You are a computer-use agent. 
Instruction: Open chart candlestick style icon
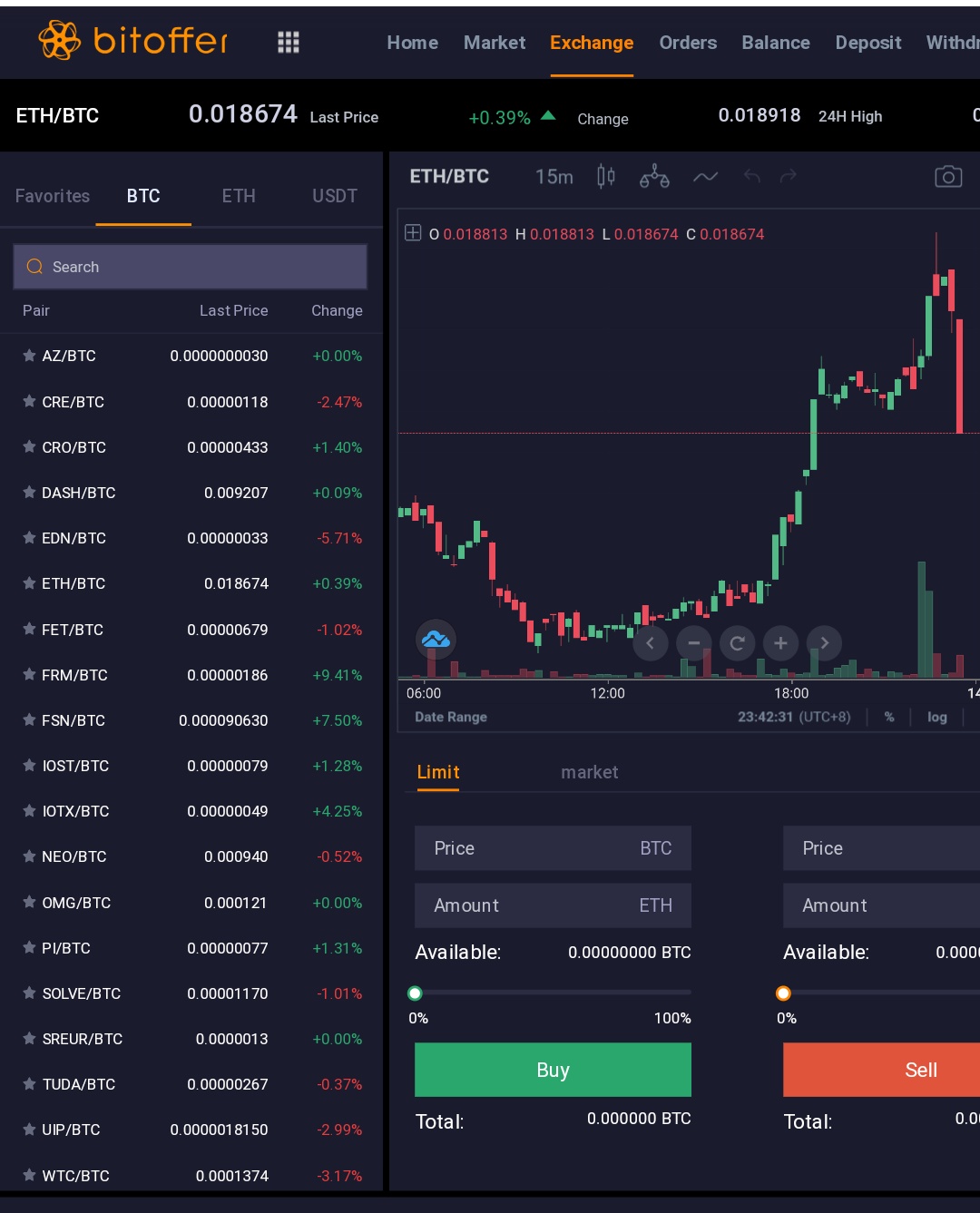(606, 176)
